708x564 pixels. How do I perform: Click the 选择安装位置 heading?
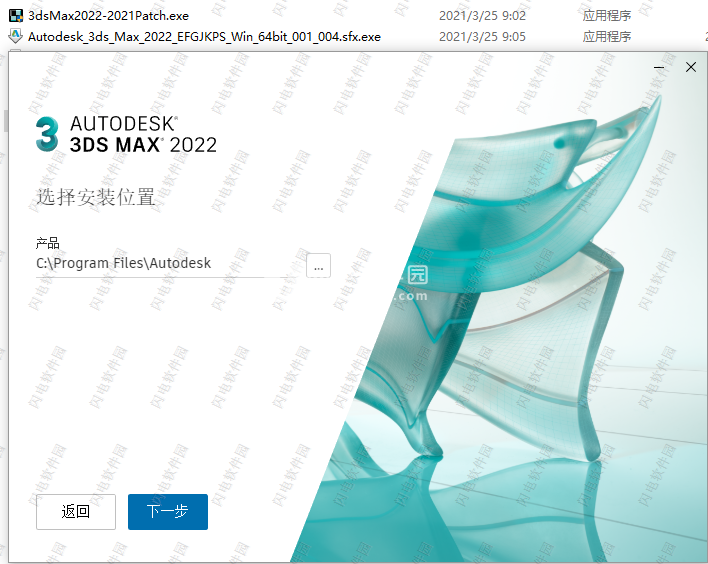coord(96,197)
